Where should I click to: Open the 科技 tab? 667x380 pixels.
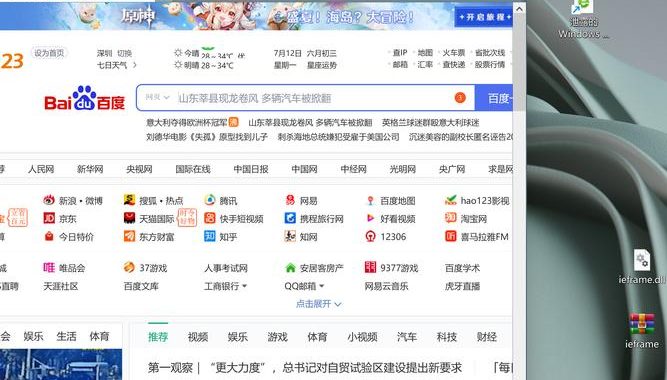pos(447,337)
